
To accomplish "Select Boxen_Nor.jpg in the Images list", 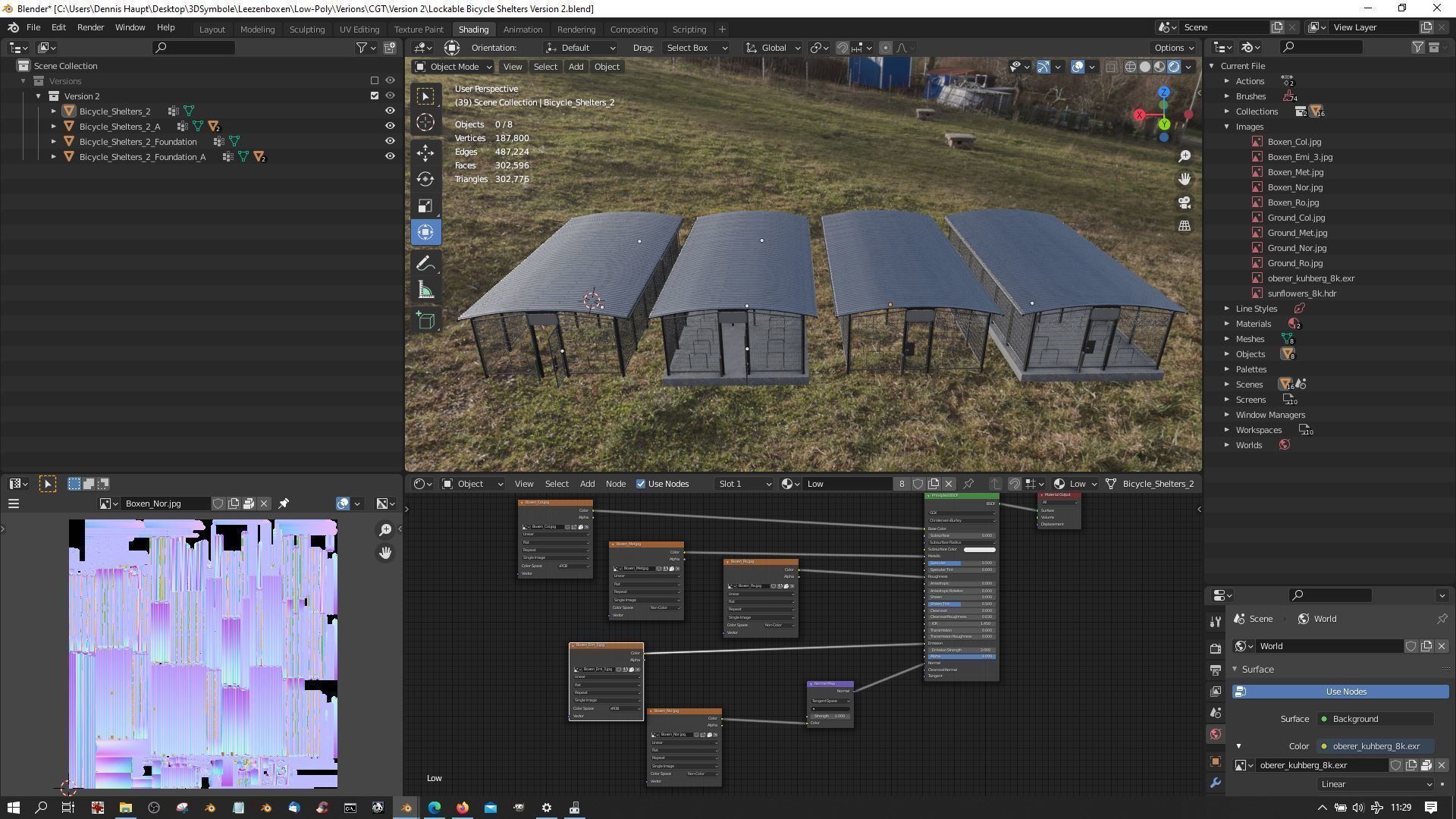I will click(1294, 187).
